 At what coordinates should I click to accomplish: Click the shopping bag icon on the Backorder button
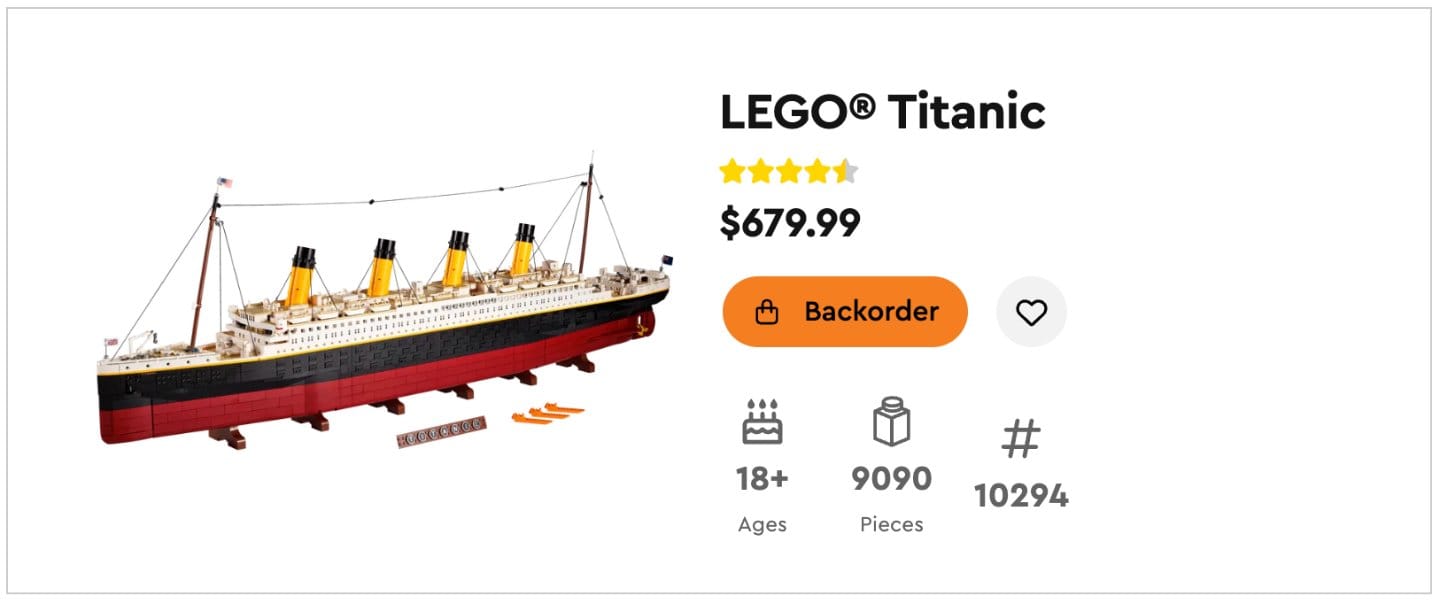tap(766, 312)
